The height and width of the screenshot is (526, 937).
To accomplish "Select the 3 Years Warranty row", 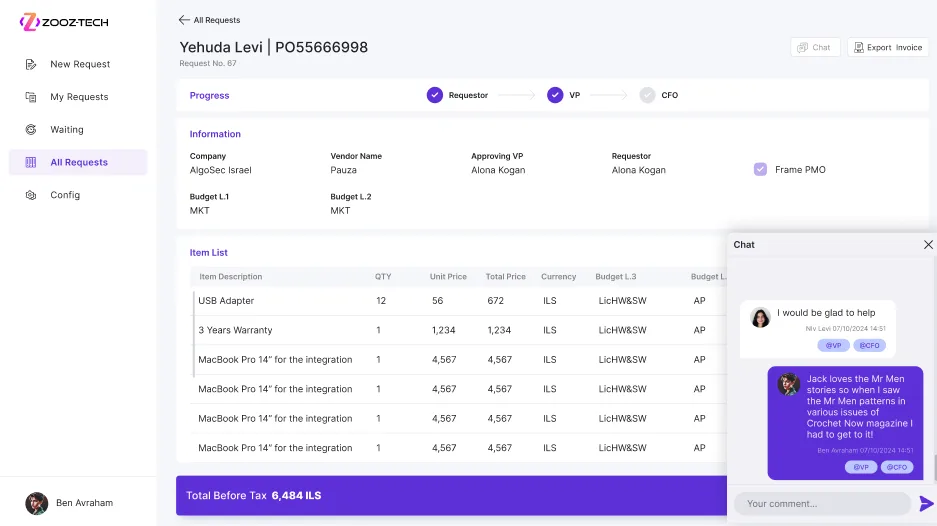I will [x=458, y=330].
